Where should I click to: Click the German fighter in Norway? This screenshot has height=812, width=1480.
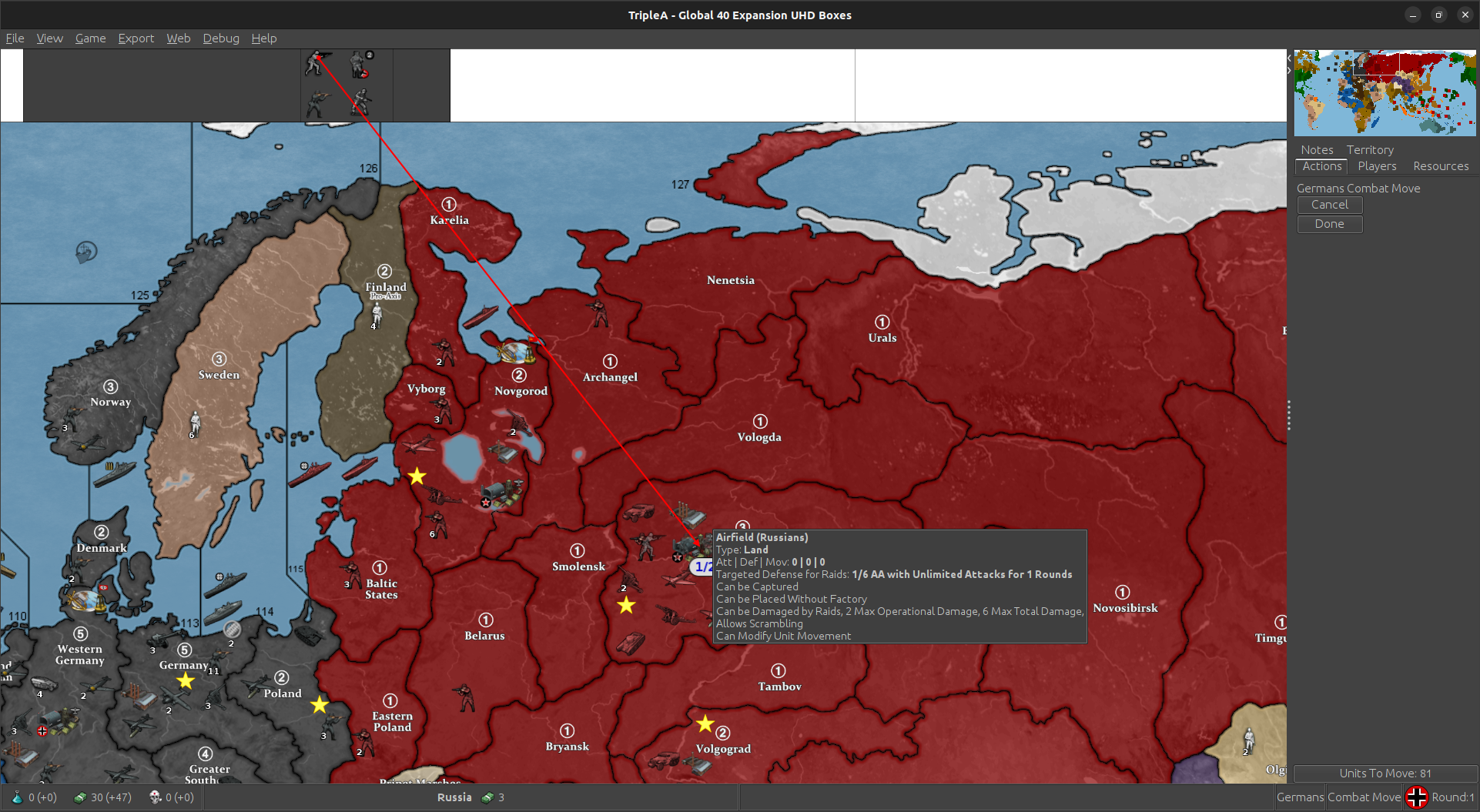89,443
